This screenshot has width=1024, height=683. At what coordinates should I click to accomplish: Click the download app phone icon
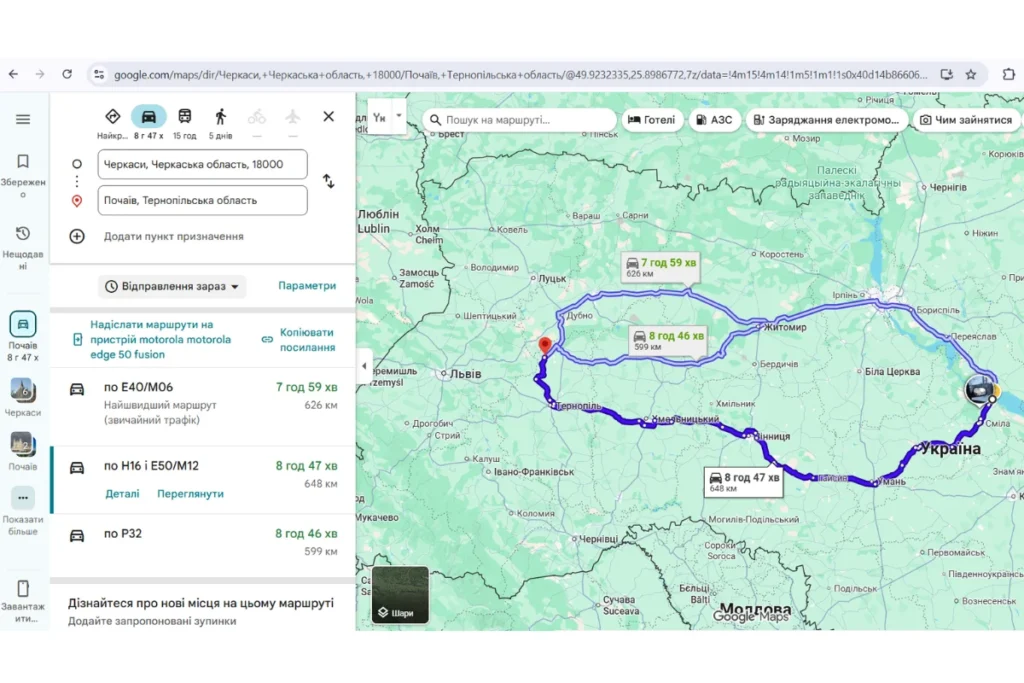[x=23, y=588]
